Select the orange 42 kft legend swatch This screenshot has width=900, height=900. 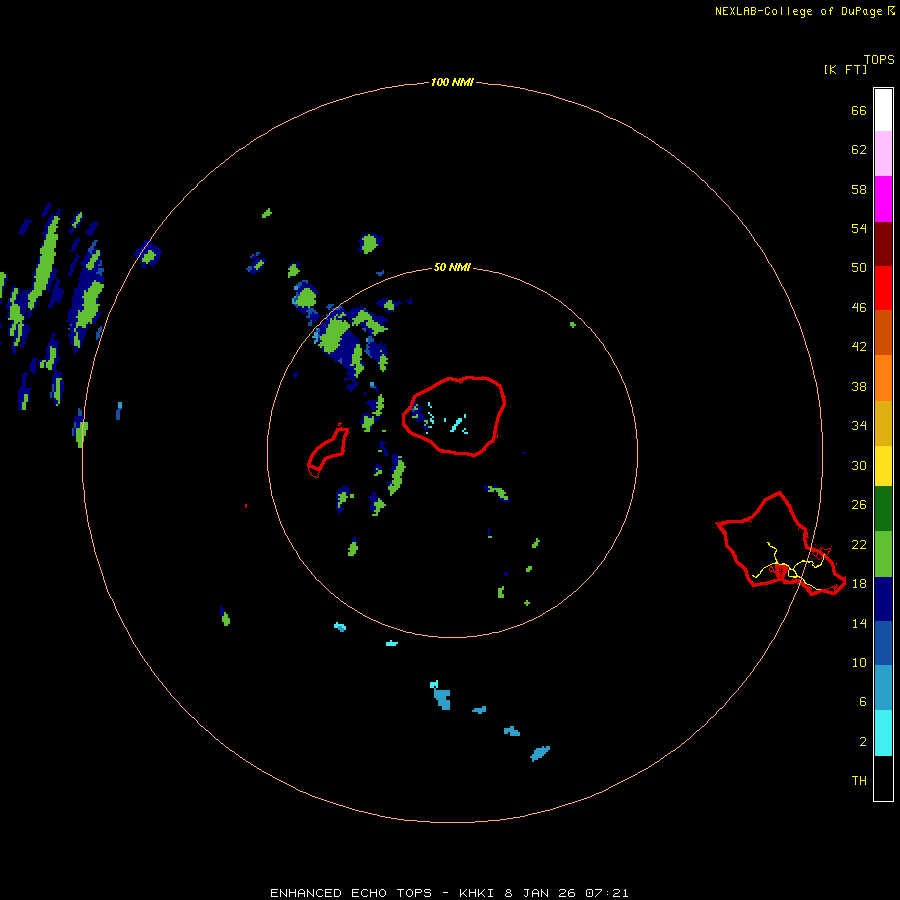[883, 378]
